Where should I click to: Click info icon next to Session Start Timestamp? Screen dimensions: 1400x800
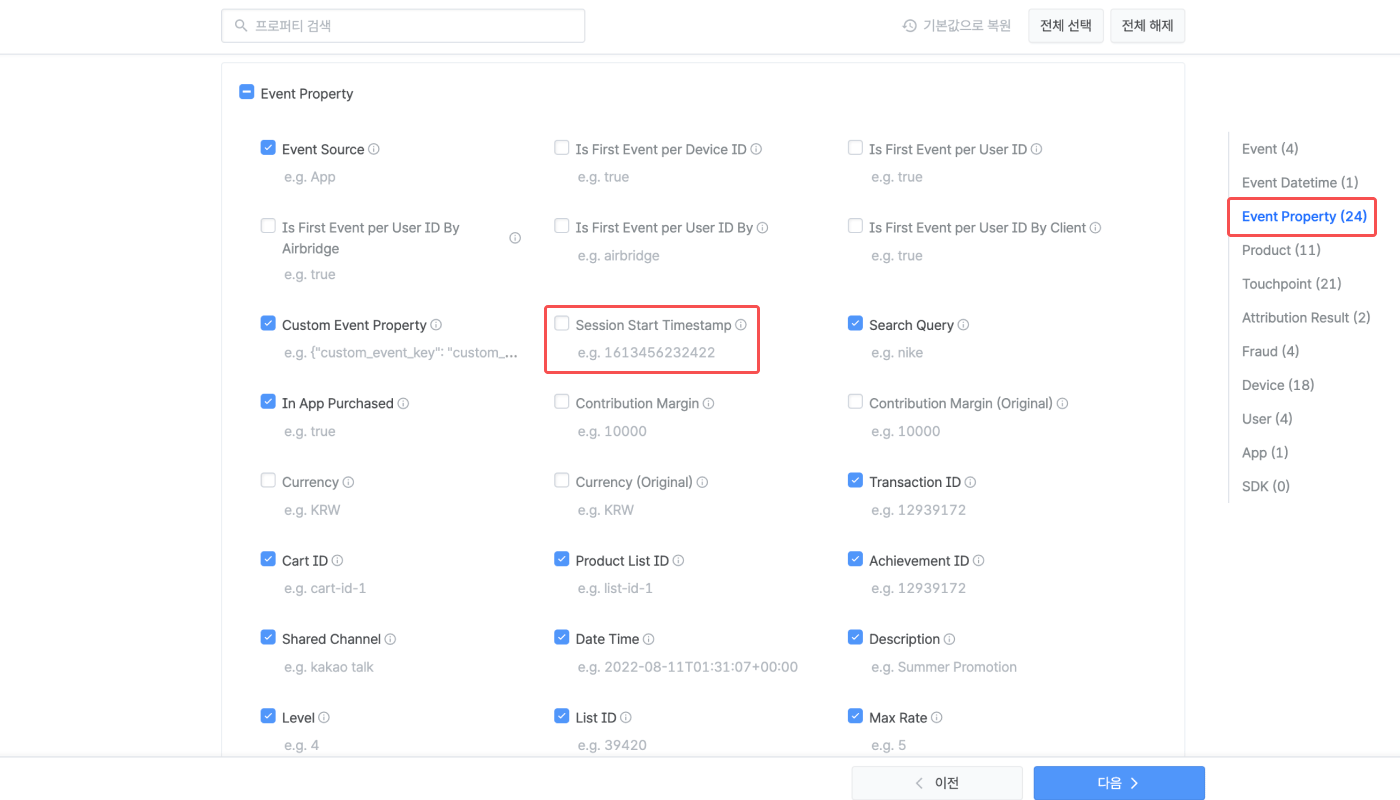tap(741, 325)
